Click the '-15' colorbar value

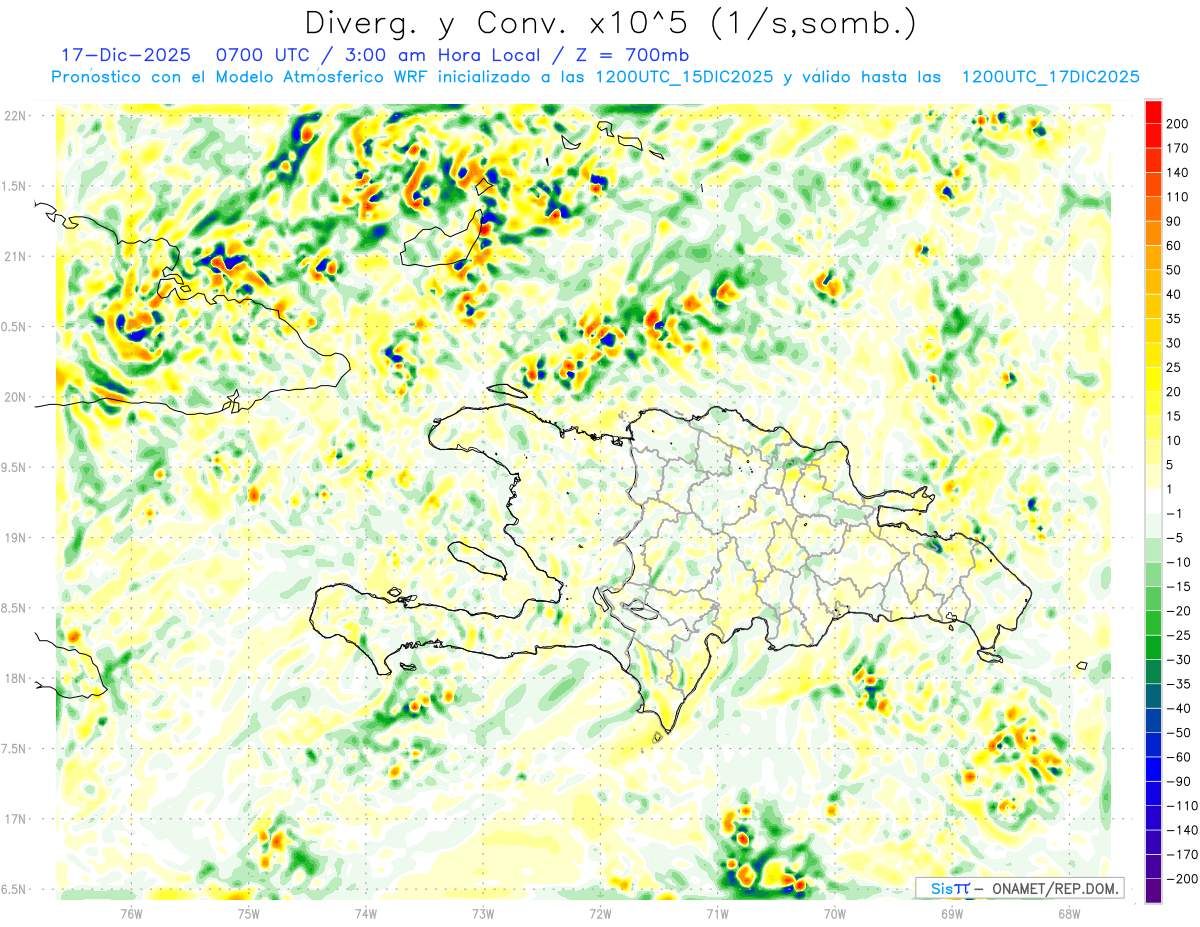[1177, 587]
